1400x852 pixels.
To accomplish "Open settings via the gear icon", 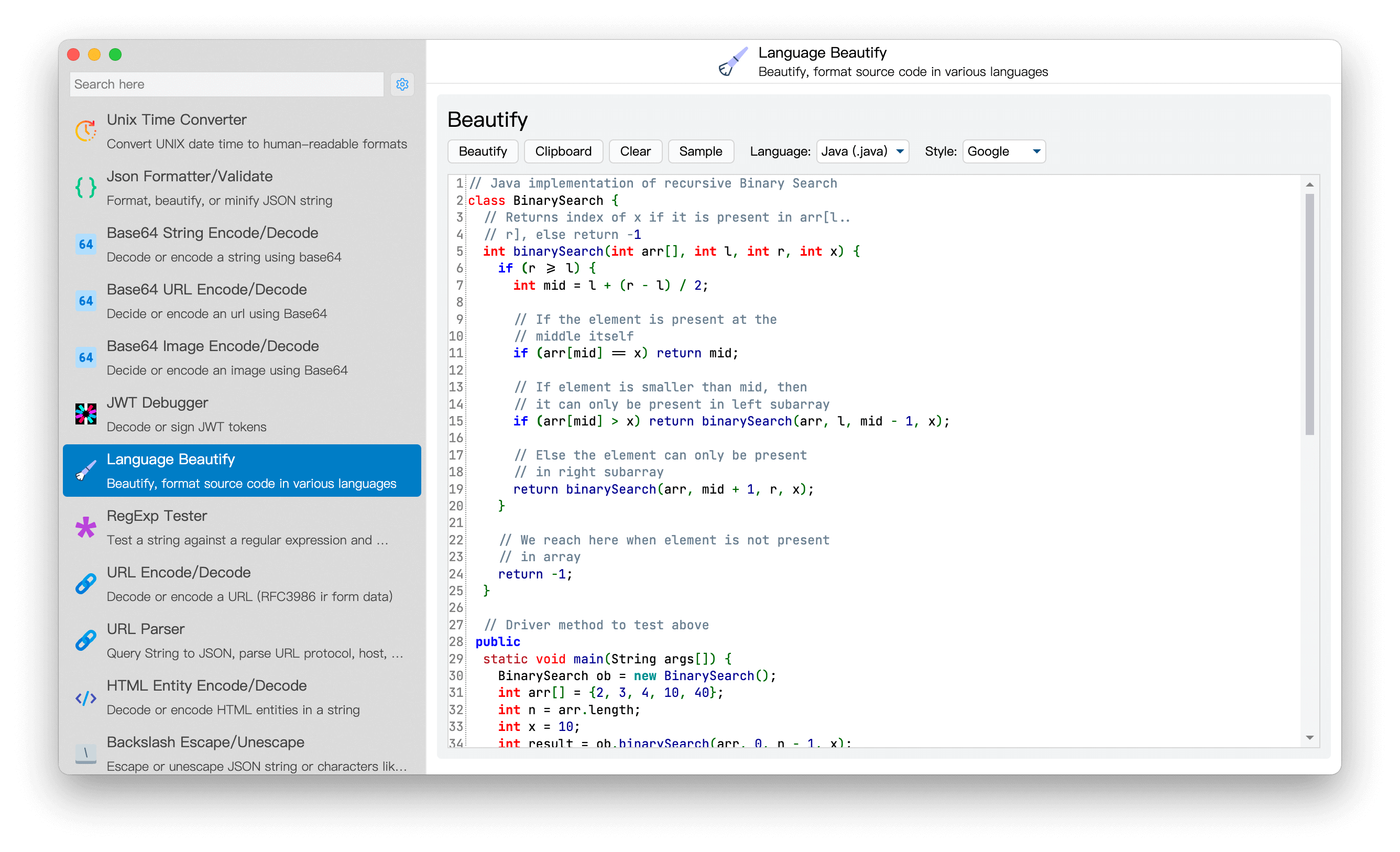I will (x=402, y=84).
